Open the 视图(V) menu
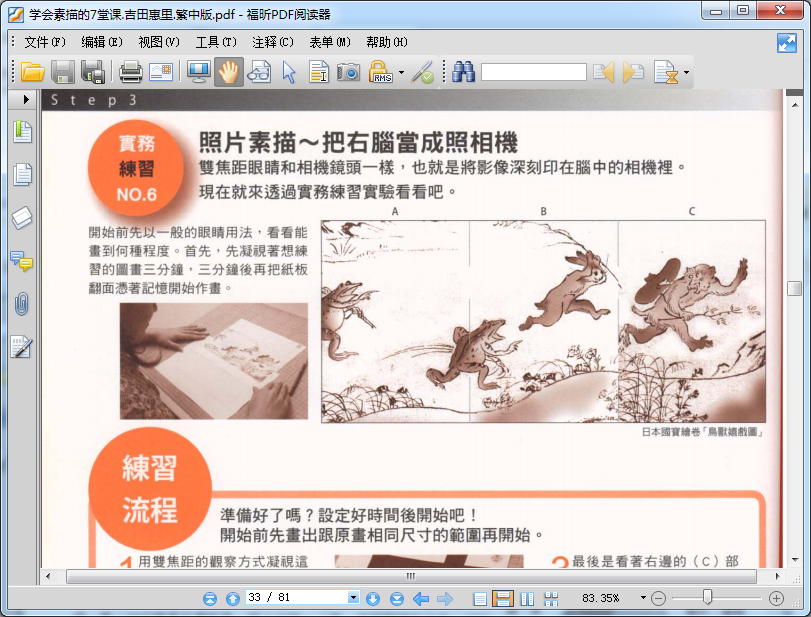This screenshot has width=811, height=617. click(159, 42)
